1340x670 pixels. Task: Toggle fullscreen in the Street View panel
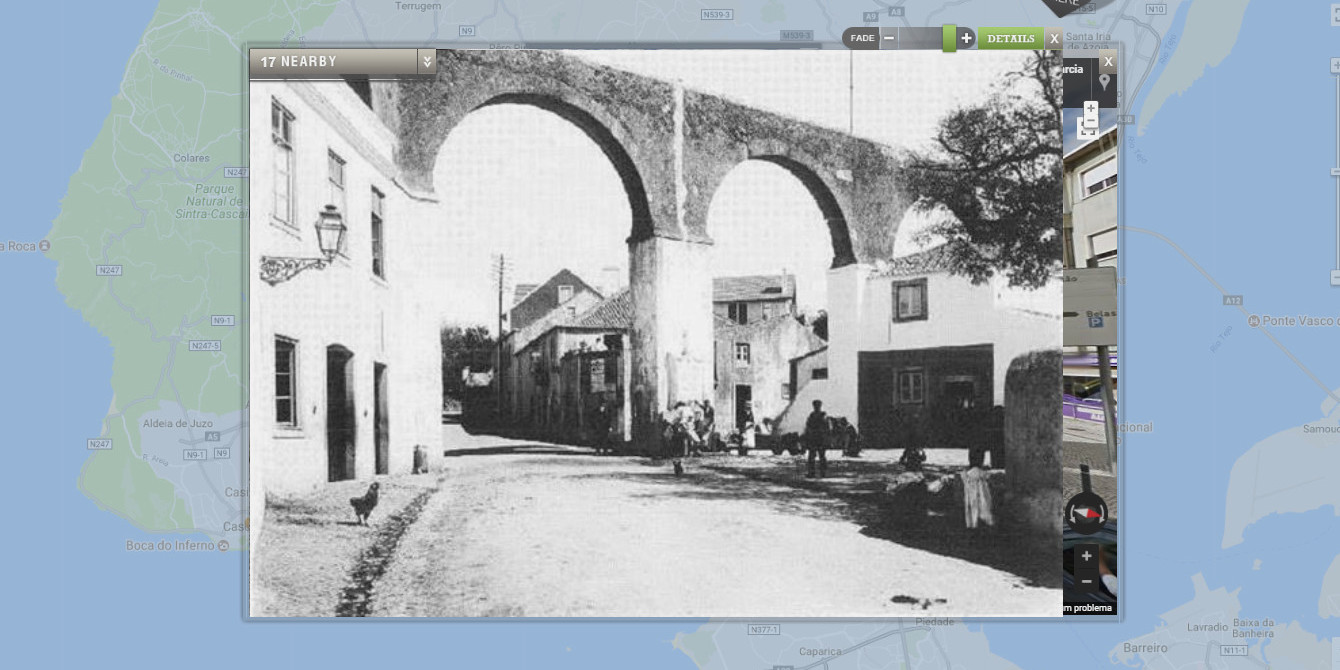[x=1090, y=128]
